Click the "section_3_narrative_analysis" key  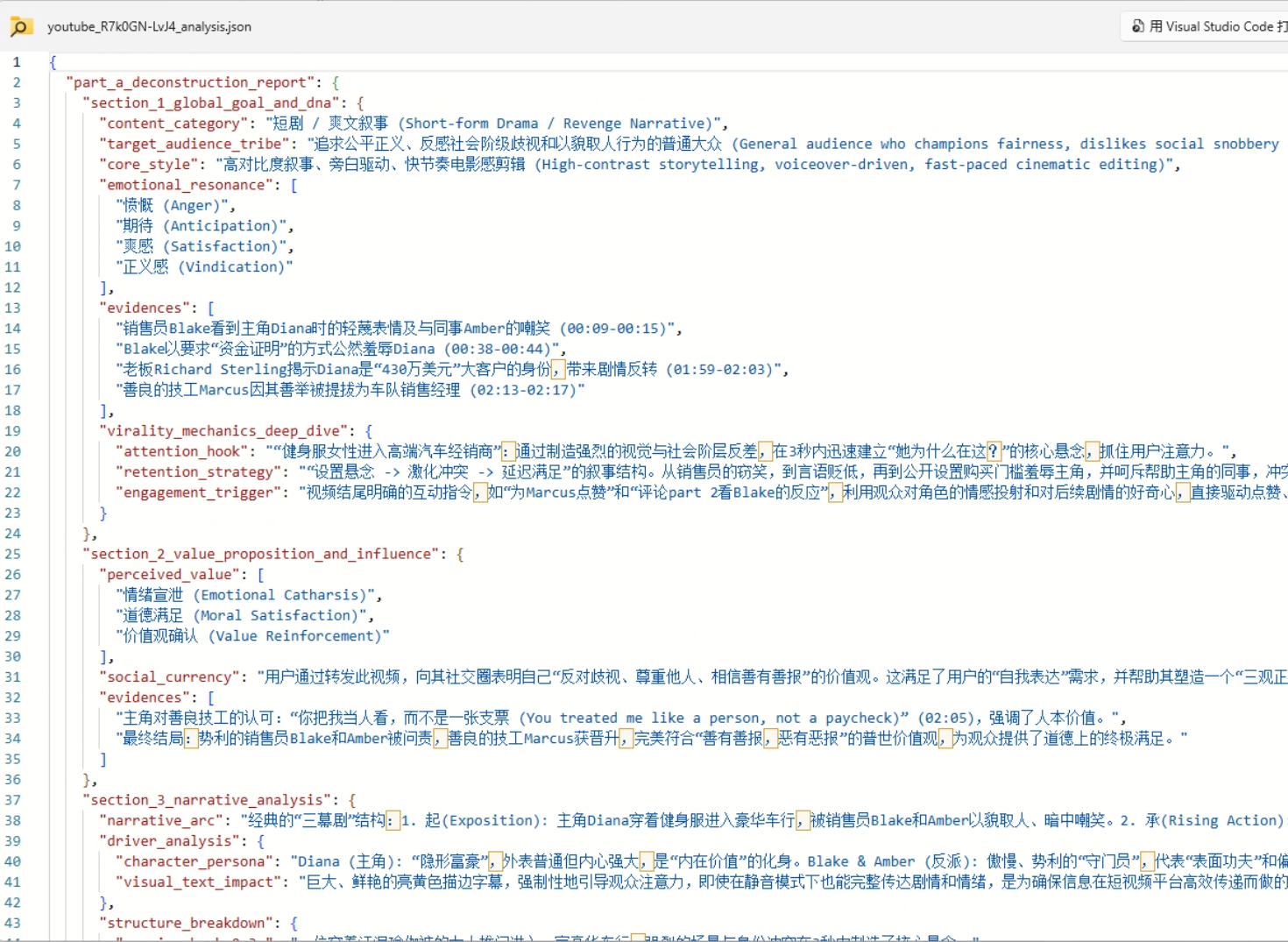[207, 800]
